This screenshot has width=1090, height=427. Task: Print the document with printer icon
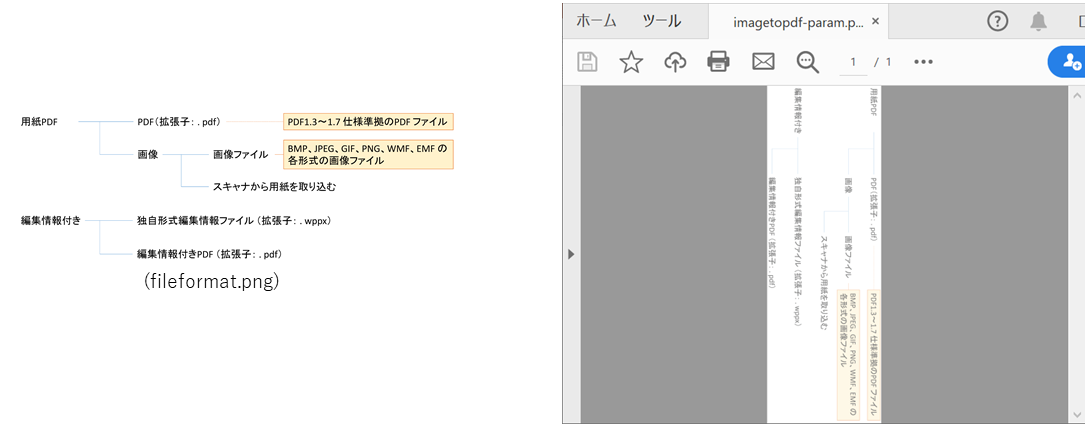point(719,62)
